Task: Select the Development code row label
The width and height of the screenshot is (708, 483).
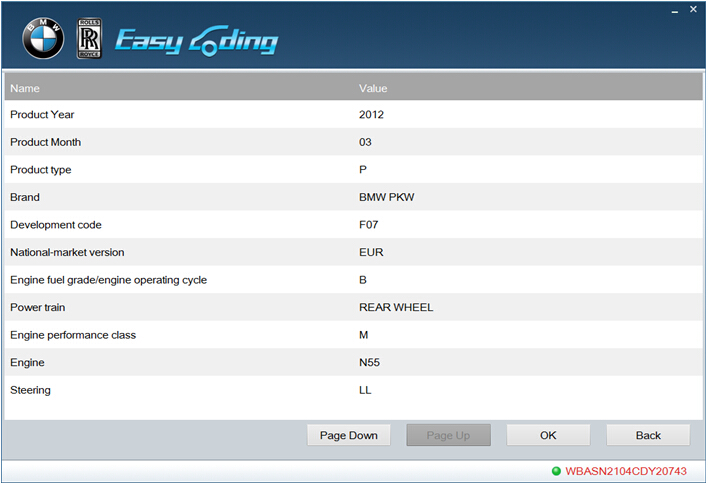Action: tap(56, 225)
